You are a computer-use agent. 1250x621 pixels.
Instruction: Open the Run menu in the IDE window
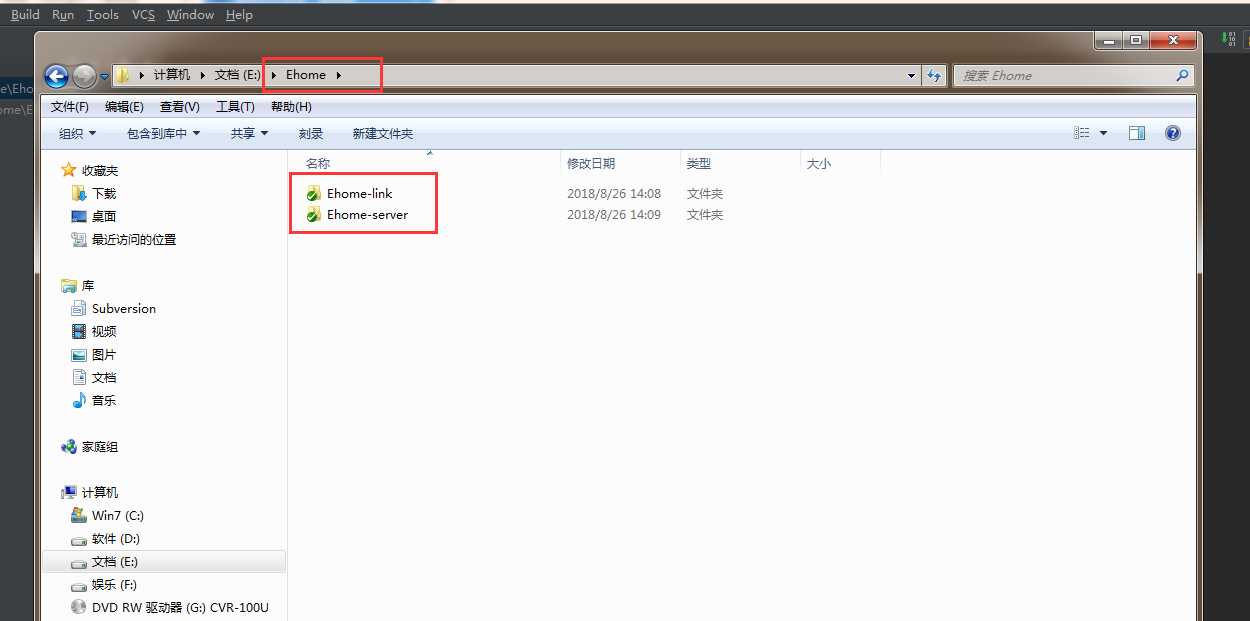point(63,15)
